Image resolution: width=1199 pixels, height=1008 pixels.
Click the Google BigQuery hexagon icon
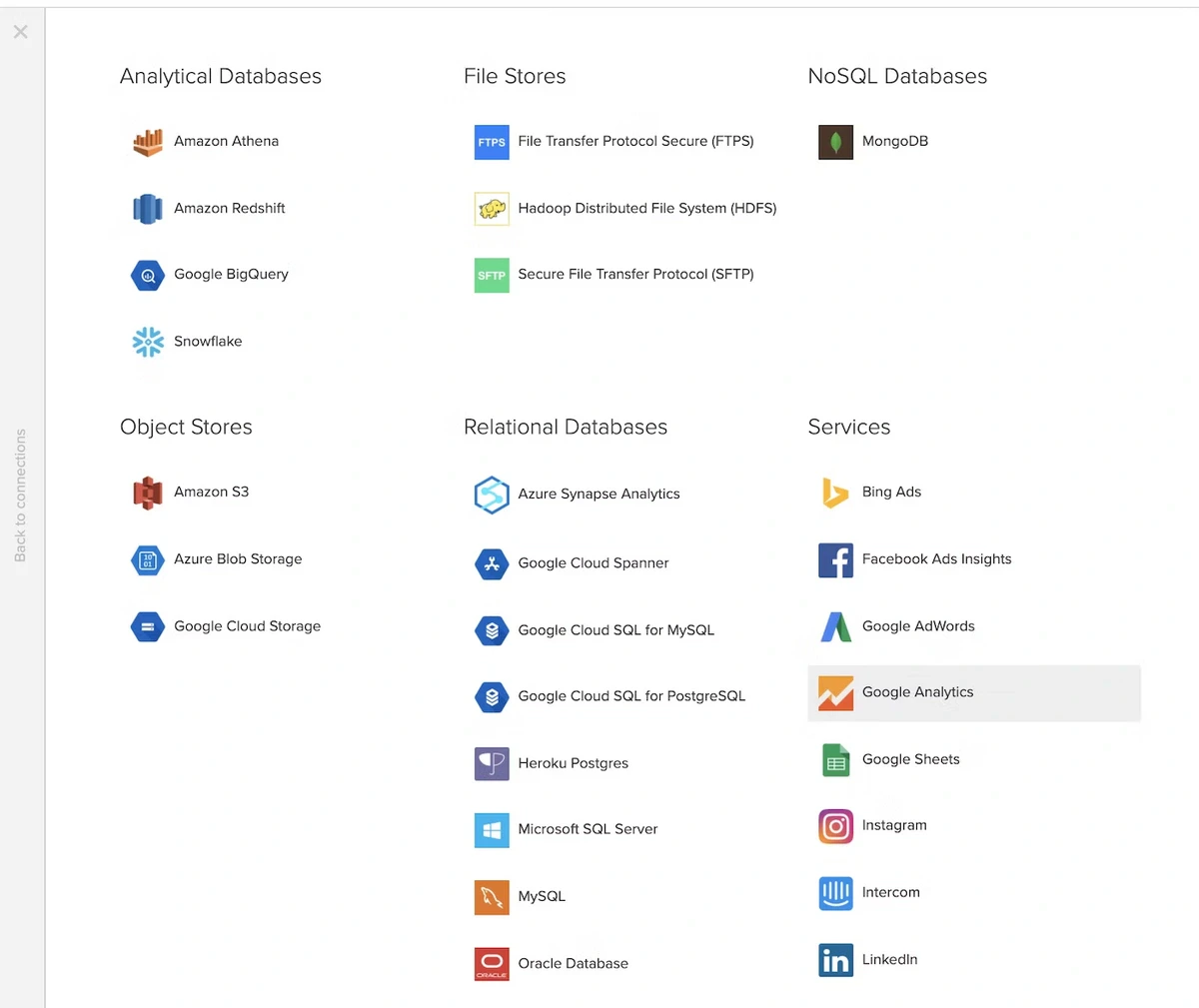[148, 275]
